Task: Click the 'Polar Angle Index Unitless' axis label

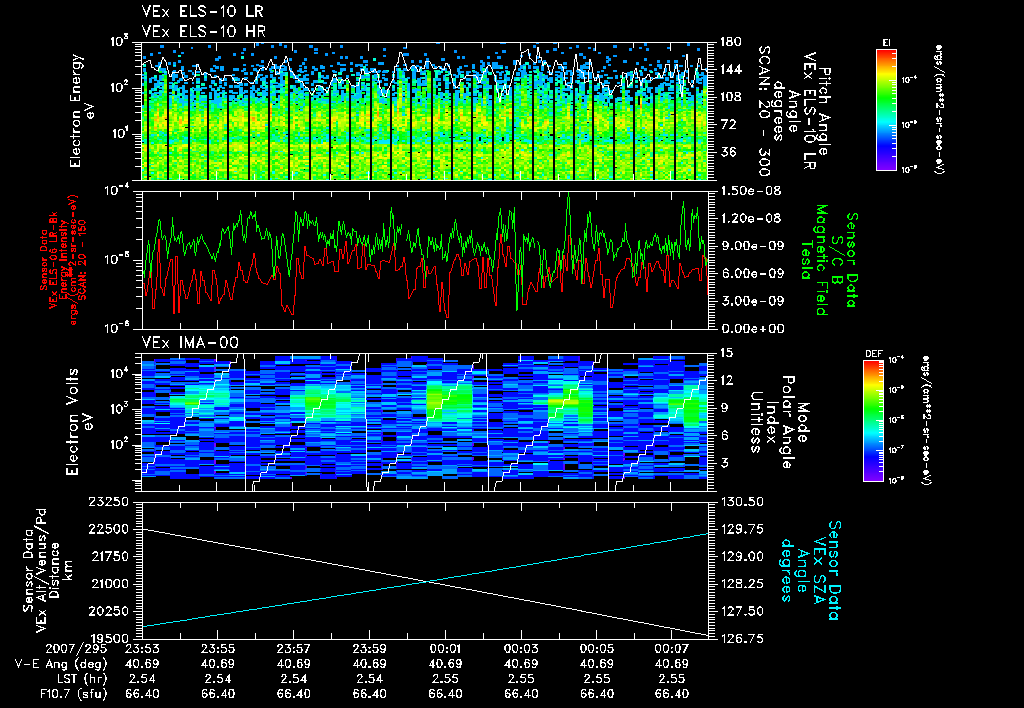Action: click(772, 422)
